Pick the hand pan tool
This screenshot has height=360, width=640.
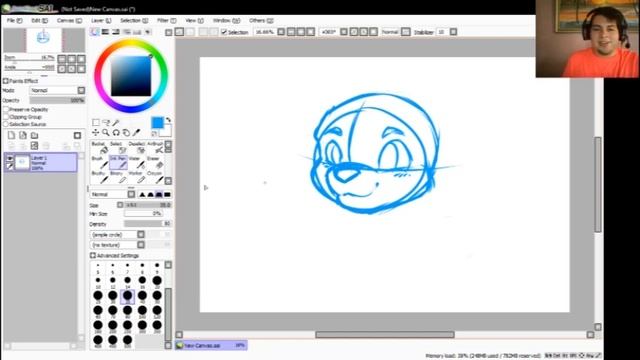pos(126,133)
